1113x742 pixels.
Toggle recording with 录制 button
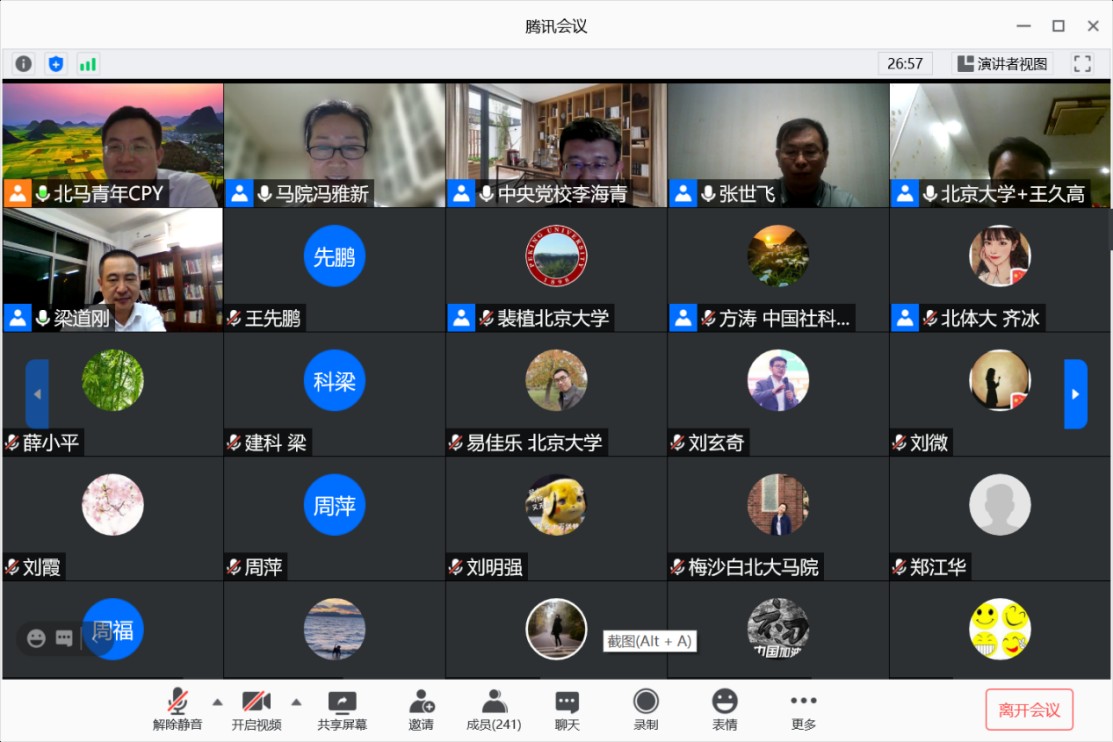point(646,709)
